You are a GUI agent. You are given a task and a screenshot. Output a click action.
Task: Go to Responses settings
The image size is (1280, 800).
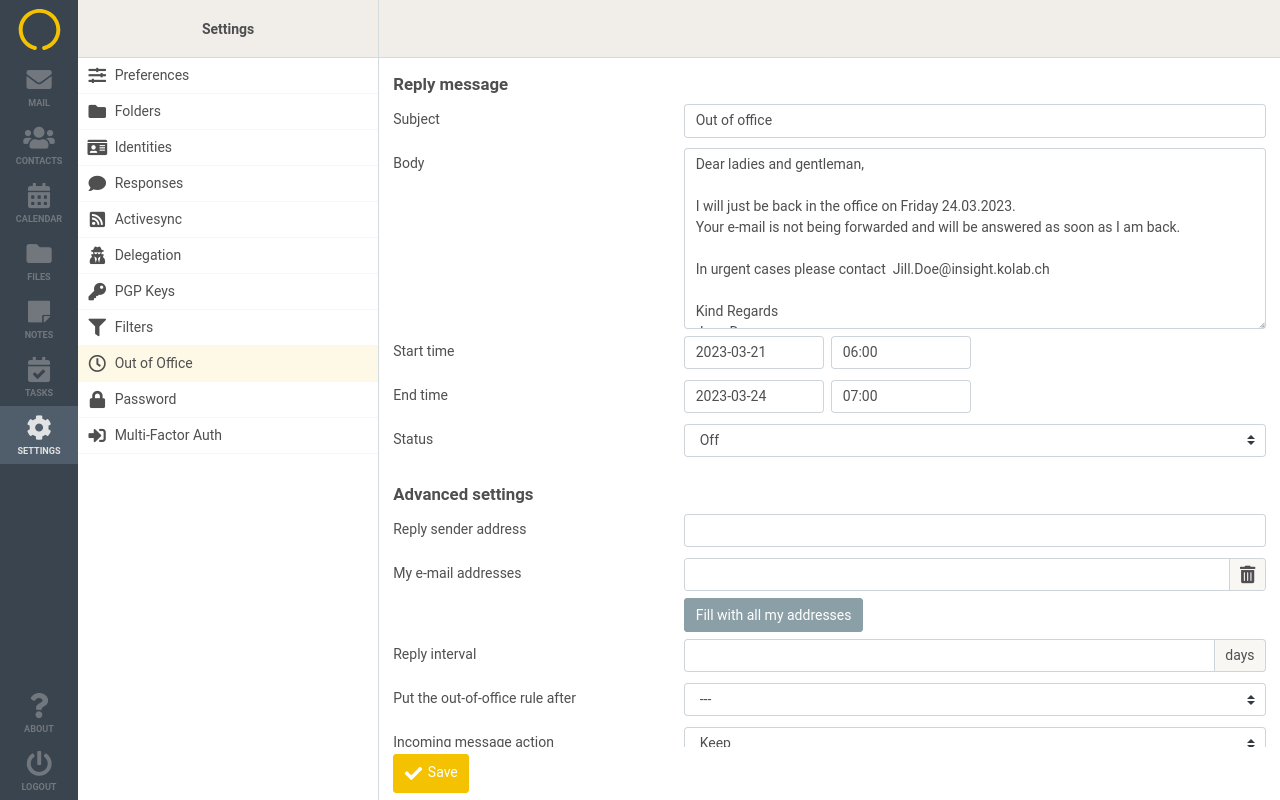pyautogui.click(x=228, y=183)
